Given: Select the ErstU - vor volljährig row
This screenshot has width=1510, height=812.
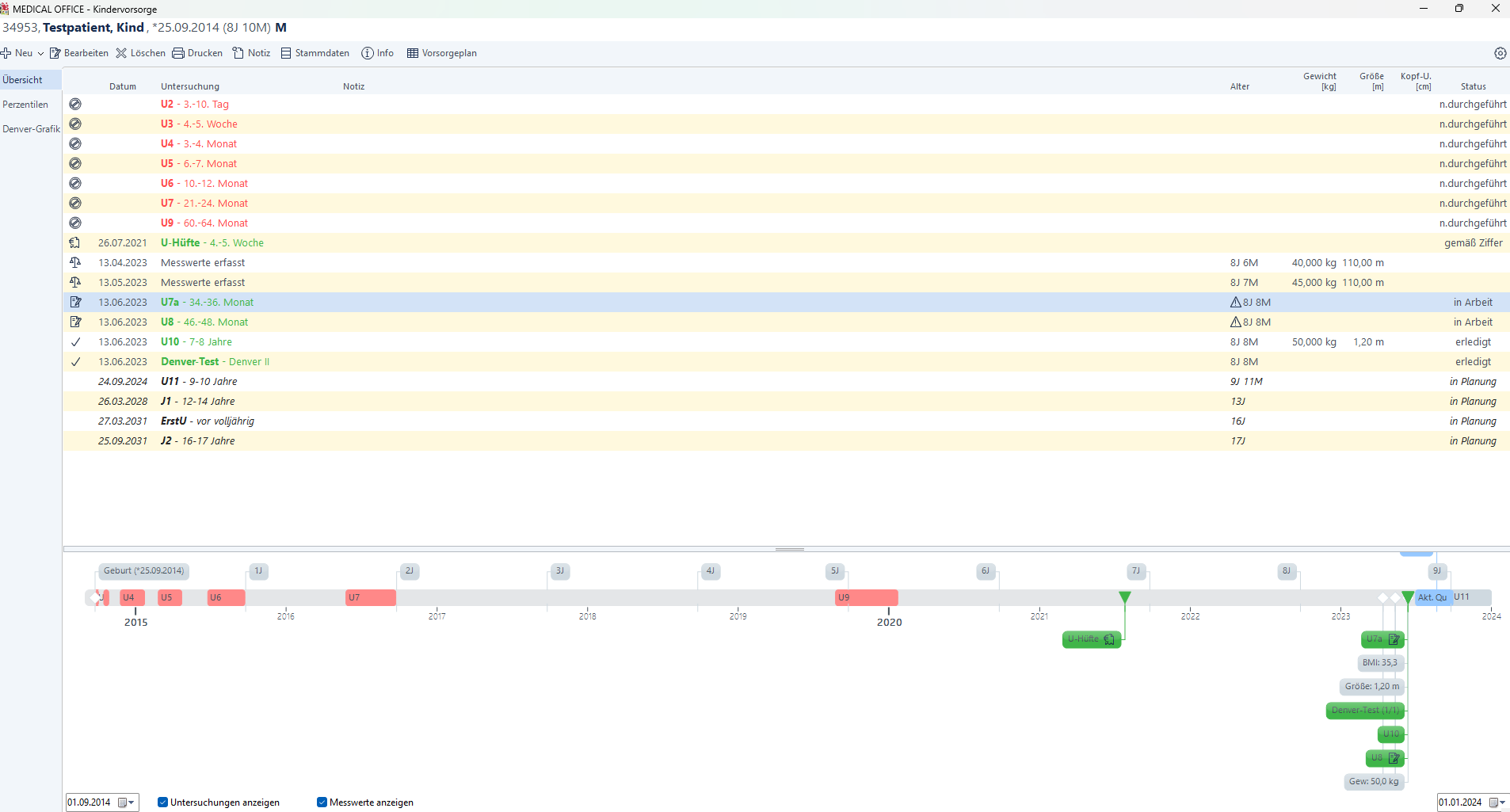Looking at the screenshot, I should [x=786, y=421].
